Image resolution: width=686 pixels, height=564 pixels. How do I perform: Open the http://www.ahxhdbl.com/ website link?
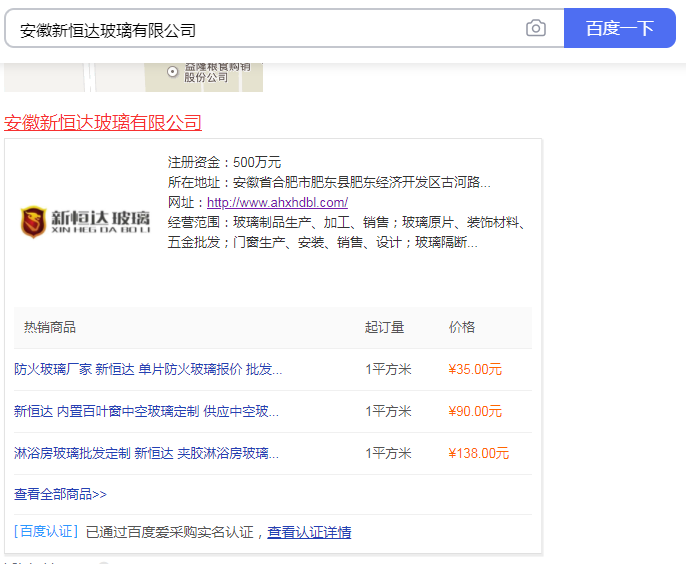(x=277, y=202)
